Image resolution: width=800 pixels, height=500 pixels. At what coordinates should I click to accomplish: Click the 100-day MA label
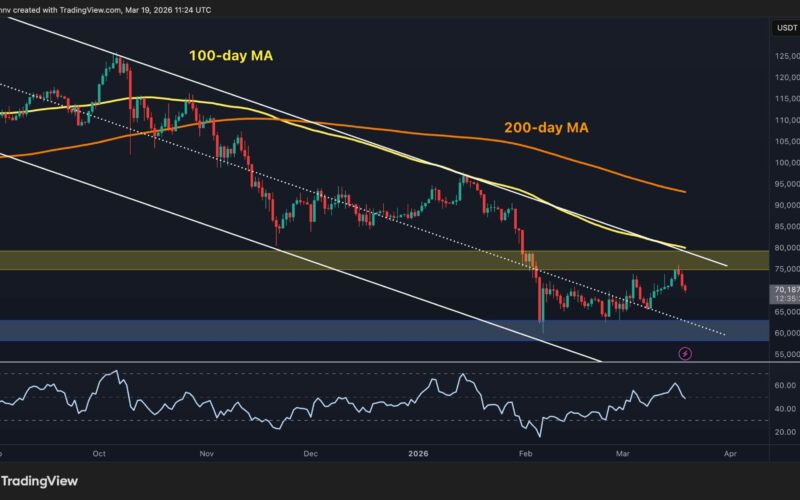click(x=231, y=57)
